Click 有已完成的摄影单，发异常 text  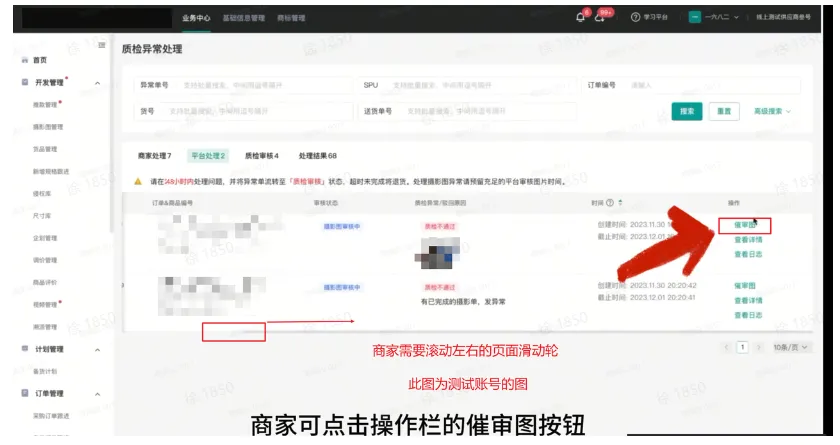point(463,301)
